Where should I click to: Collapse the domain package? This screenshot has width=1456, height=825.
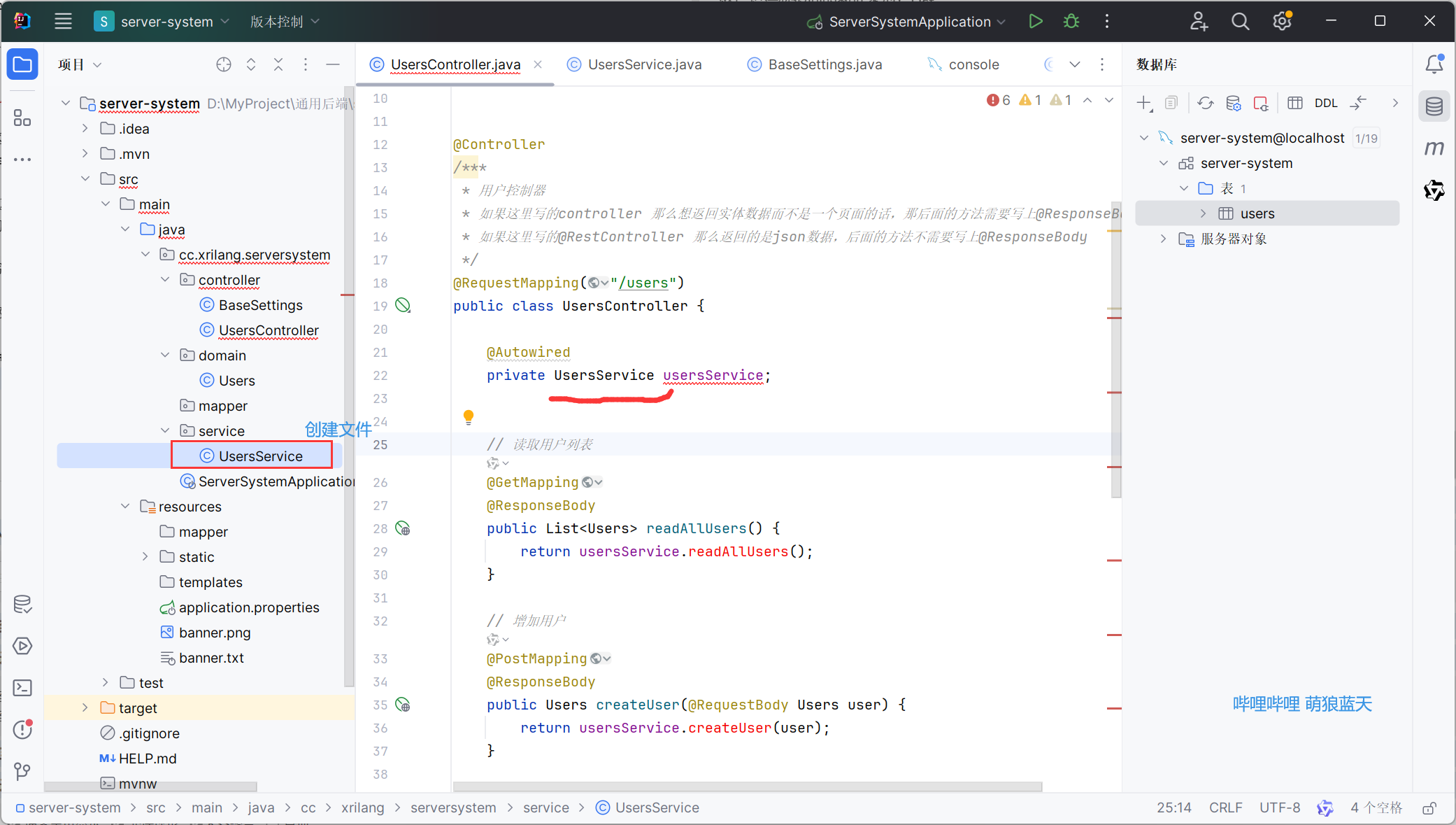[165, 355]
